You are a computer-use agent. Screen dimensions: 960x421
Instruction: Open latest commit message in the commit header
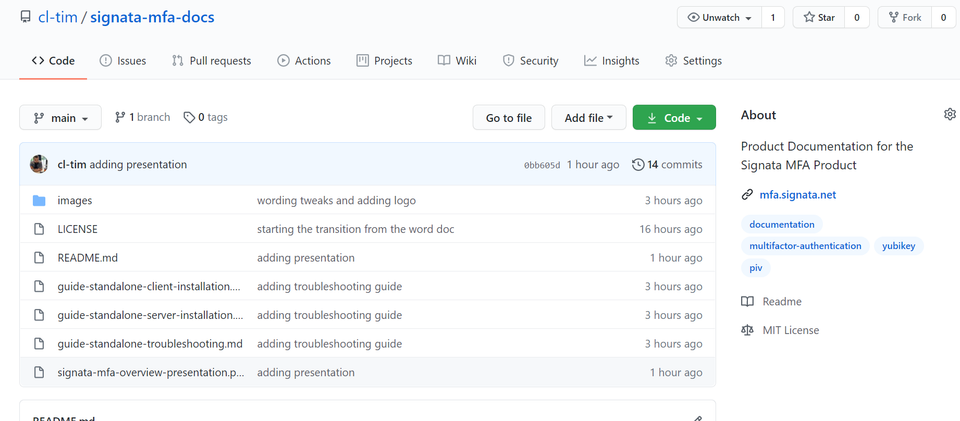click(138, 164)
